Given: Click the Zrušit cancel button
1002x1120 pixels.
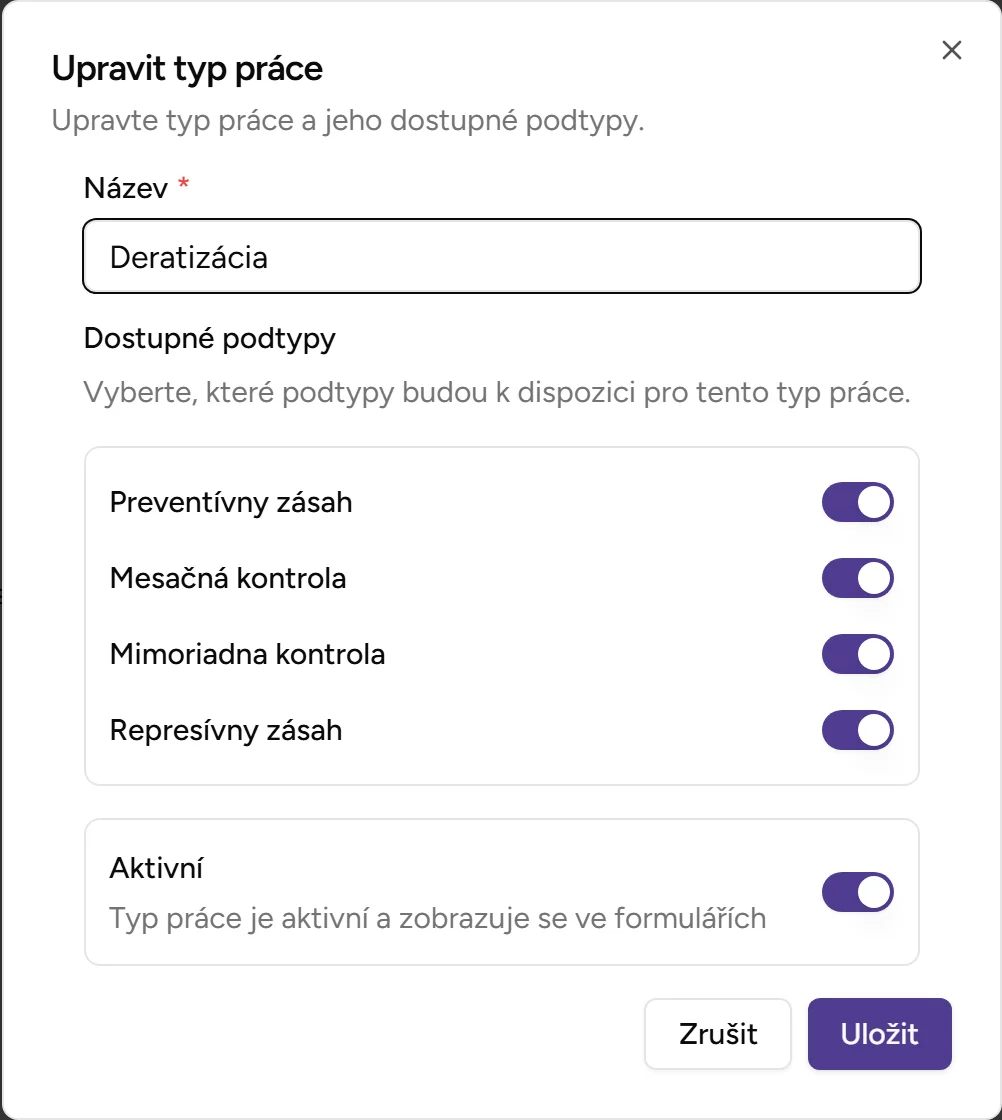Looking at the screenshot, I should click(x=717, y=1034).
